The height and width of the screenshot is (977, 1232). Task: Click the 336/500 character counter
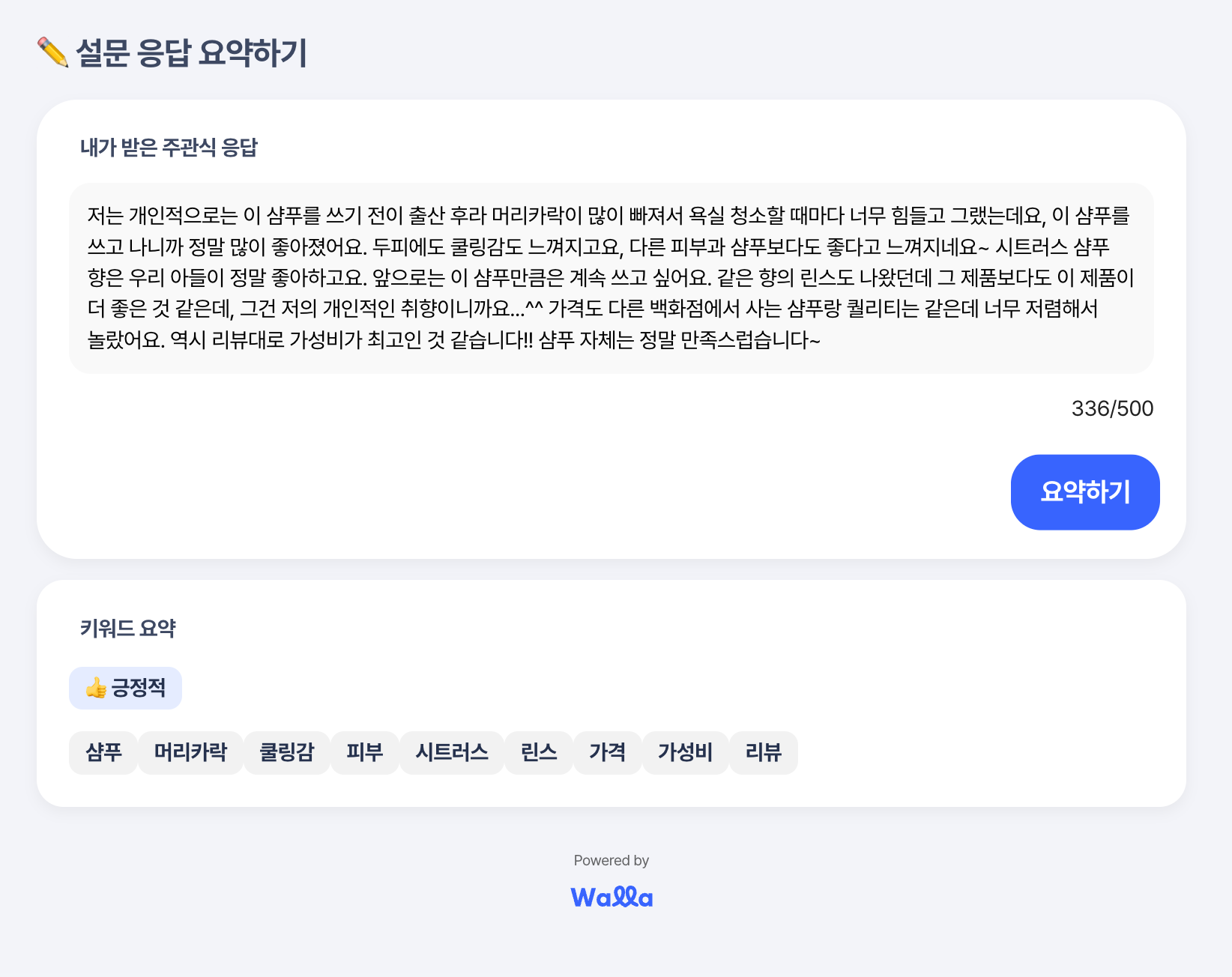[x=1112, y=408]
